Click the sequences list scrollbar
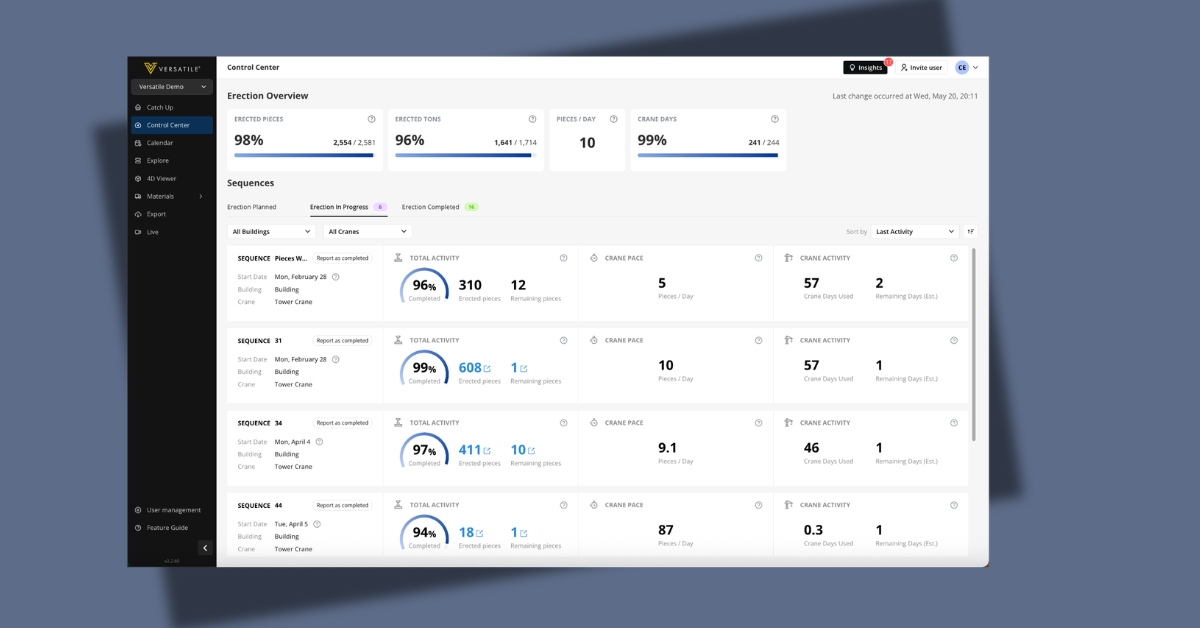 point(974,345)
